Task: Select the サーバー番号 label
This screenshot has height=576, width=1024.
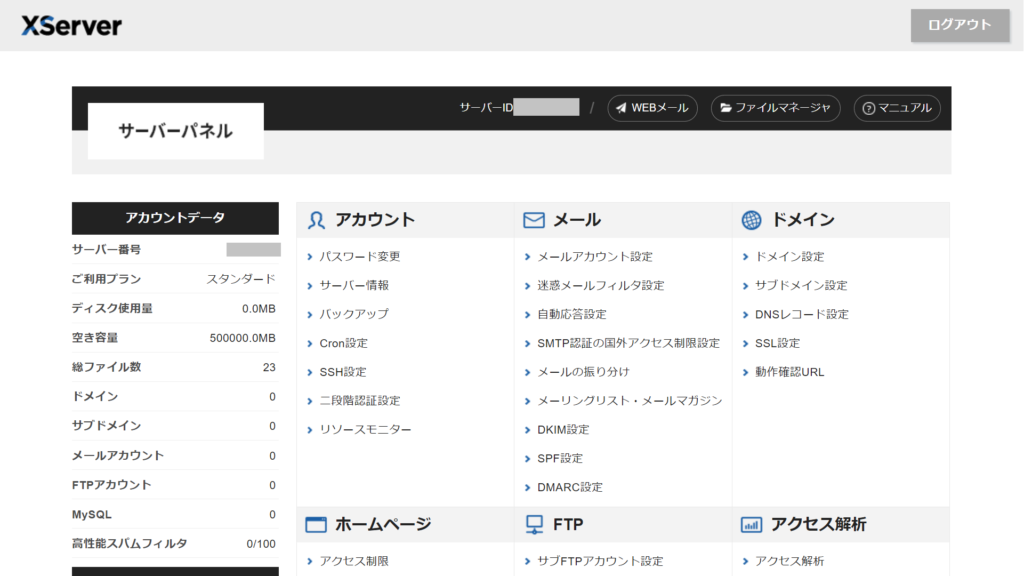Action: click(106, 249)
